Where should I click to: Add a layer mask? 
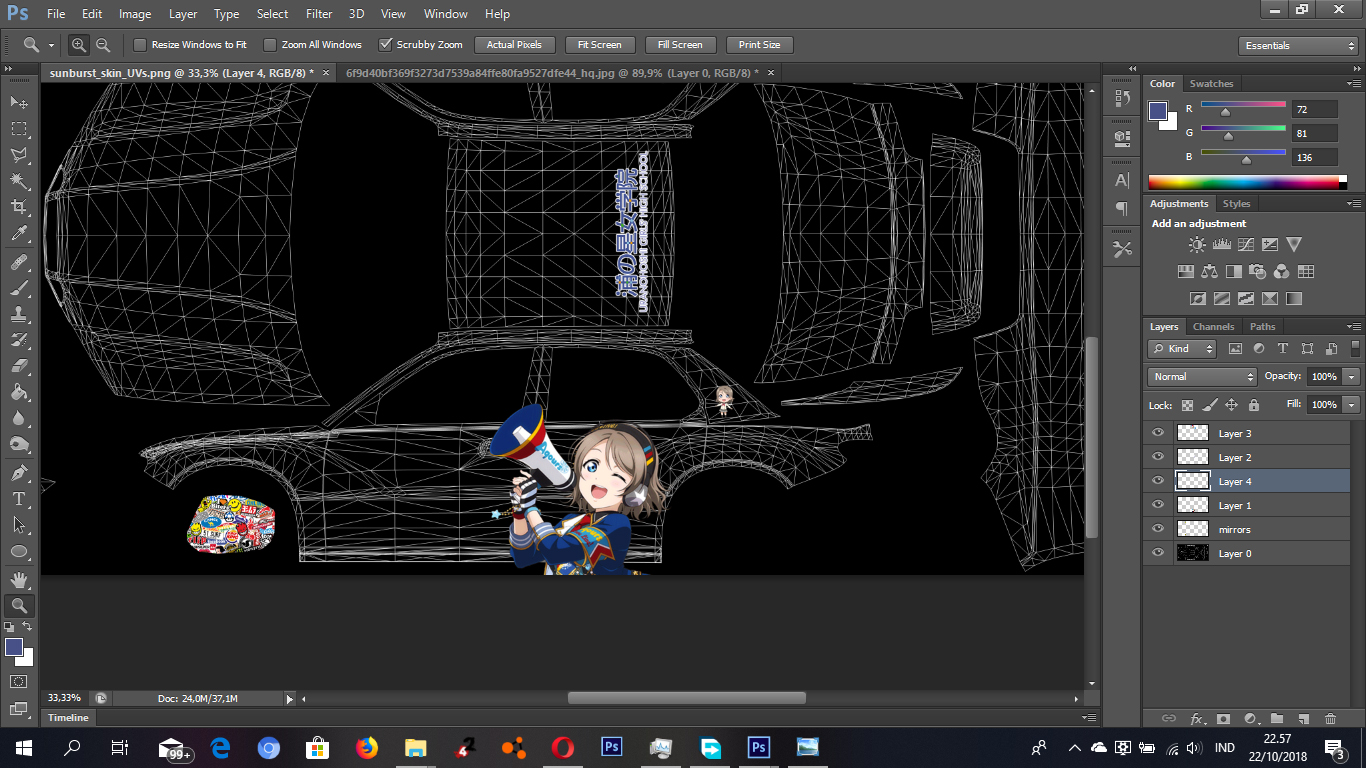point(1223,718)
